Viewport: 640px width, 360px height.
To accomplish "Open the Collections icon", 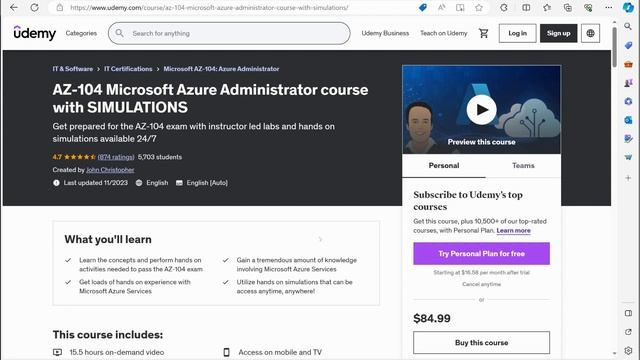I will [568, 7].
